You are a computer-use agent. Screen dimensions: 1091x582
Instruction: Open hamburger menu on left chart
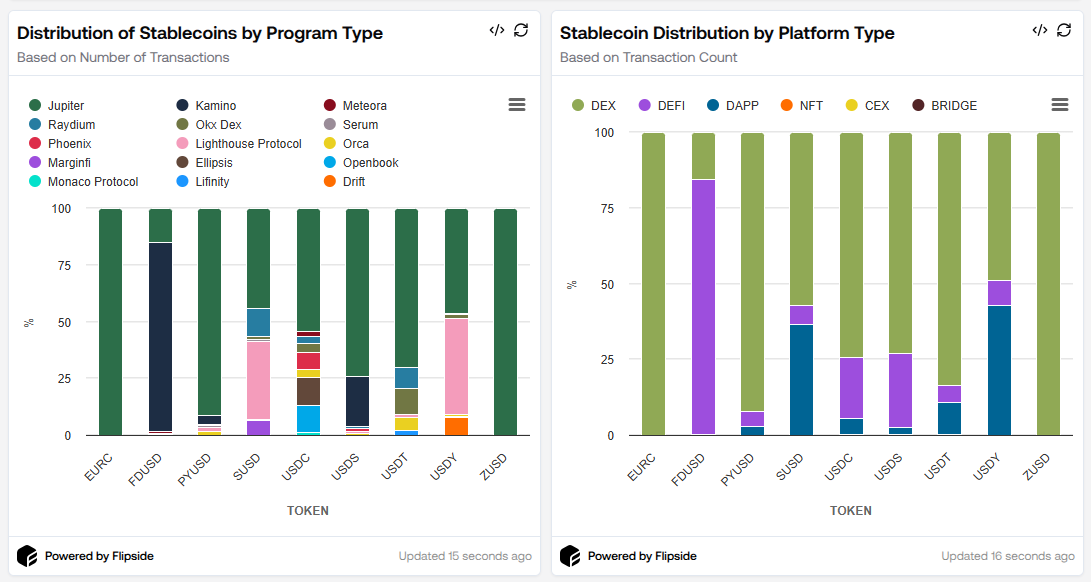point(517,105)
